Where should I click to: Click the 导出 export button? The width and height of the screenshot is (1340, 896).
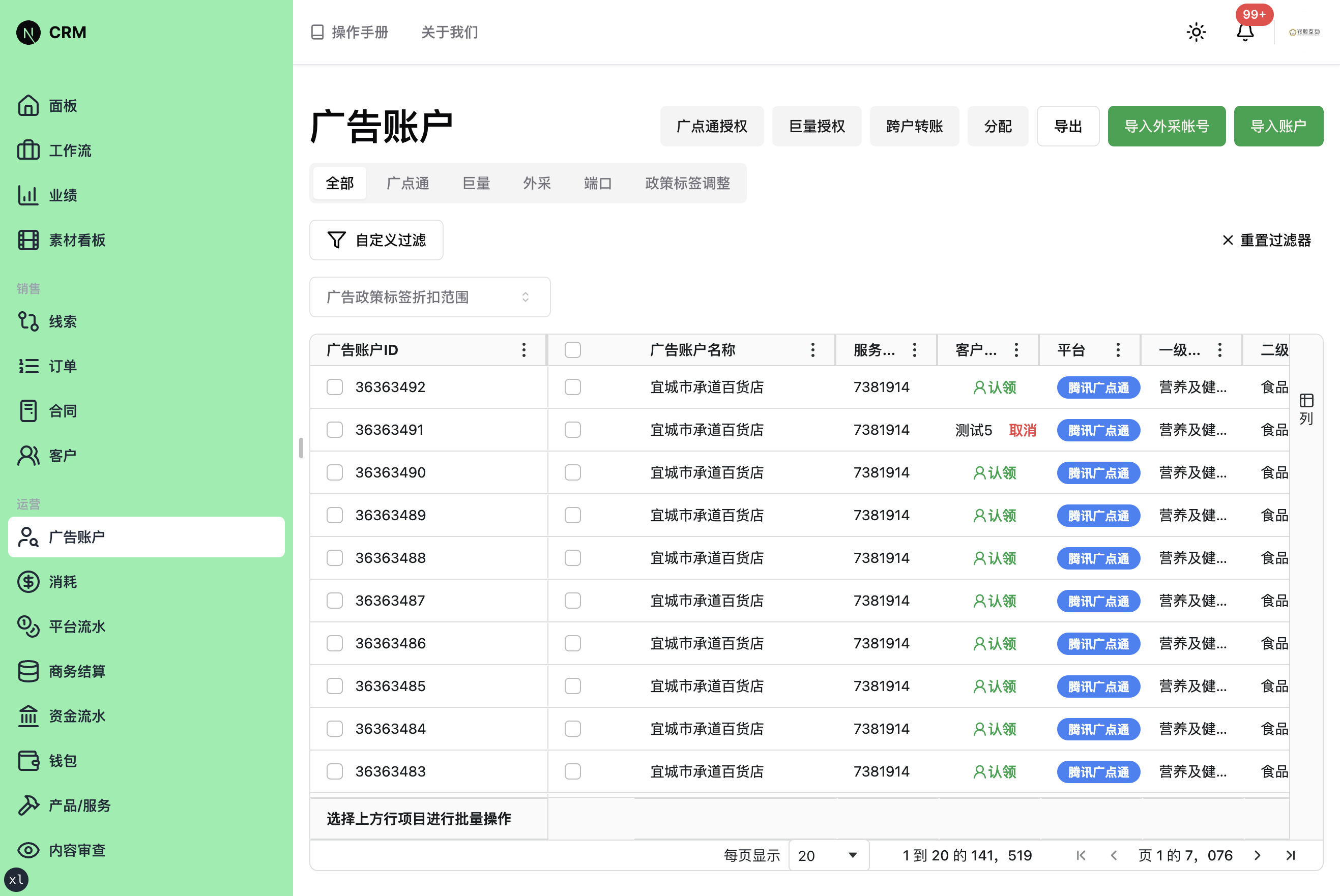[1068, 126]
